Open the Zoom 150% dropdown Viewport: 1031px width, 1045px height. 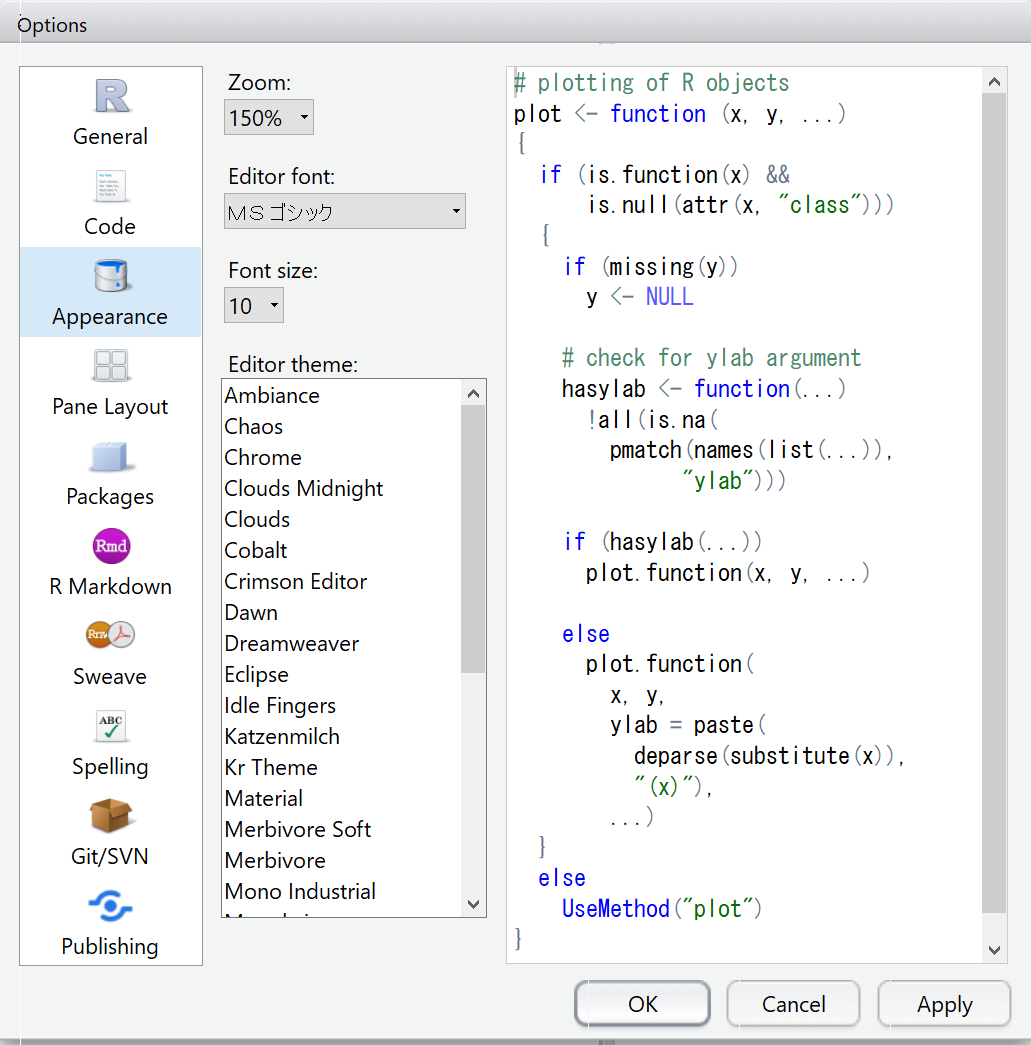pos(269,117)
